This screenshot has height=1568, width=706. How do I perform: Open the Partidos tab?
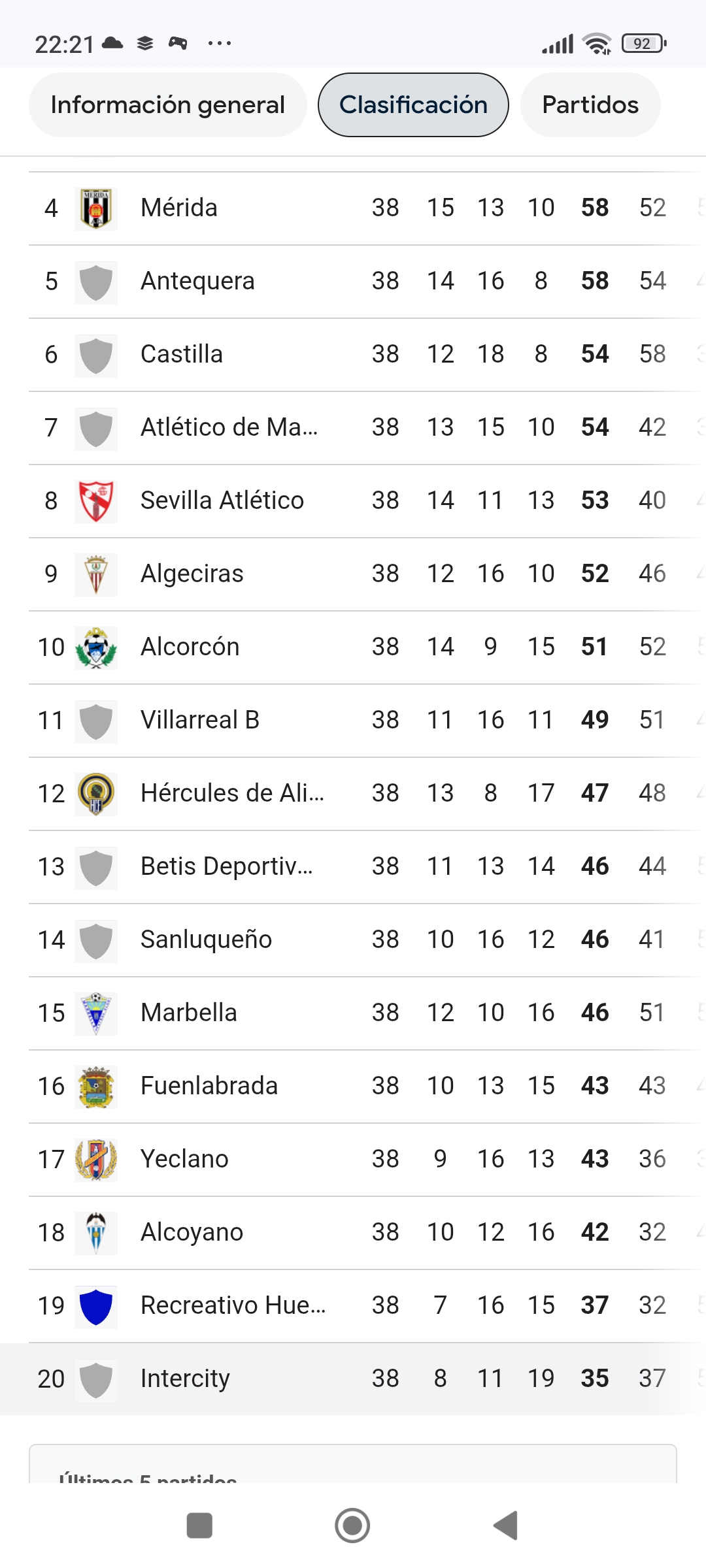(x=590, y=105)
